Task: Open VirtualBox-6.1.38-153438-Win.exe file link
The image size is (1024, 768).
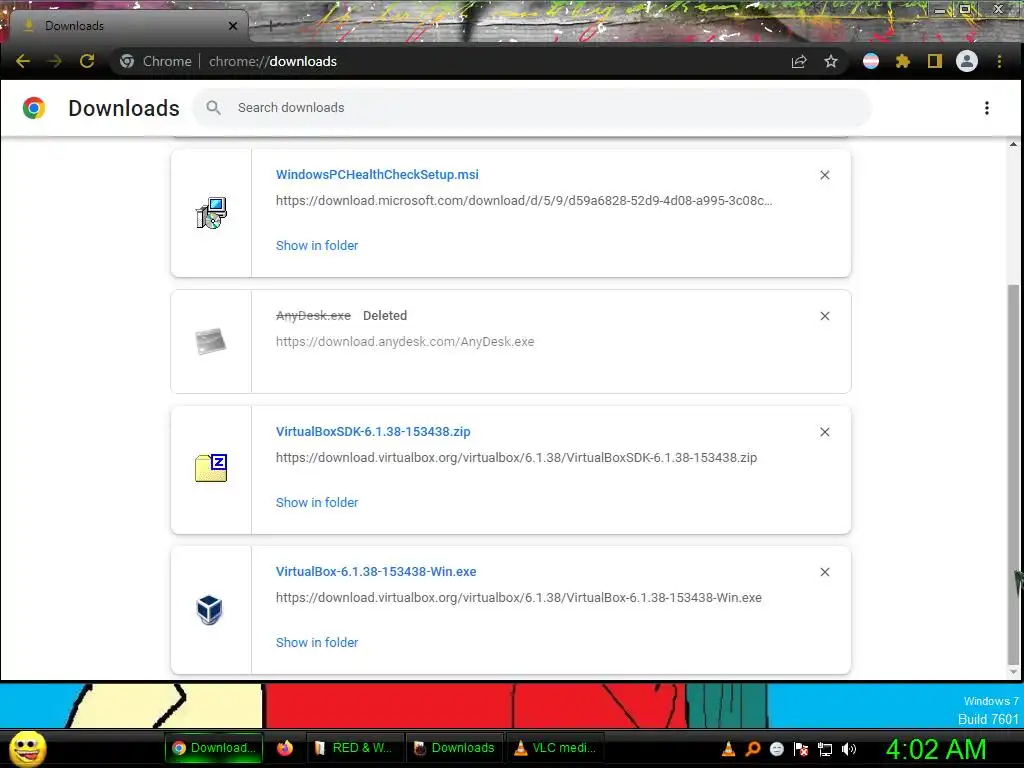Action: coord(376,571)
